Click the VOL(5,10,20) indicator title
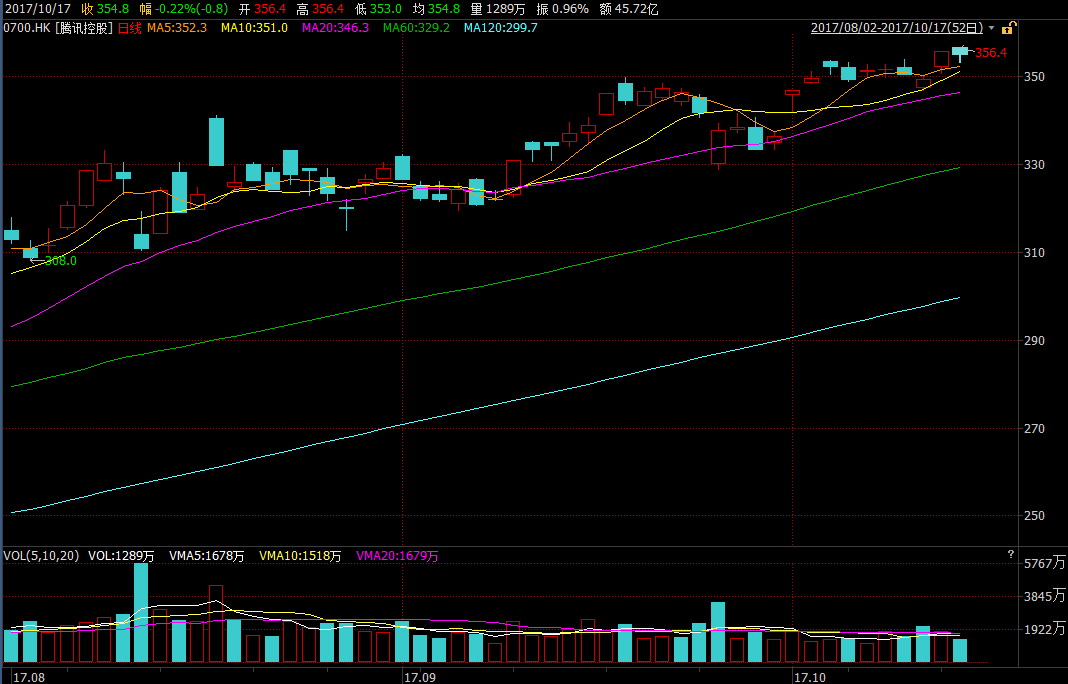This screenshot has height=684, width=1068. [41, 556]
